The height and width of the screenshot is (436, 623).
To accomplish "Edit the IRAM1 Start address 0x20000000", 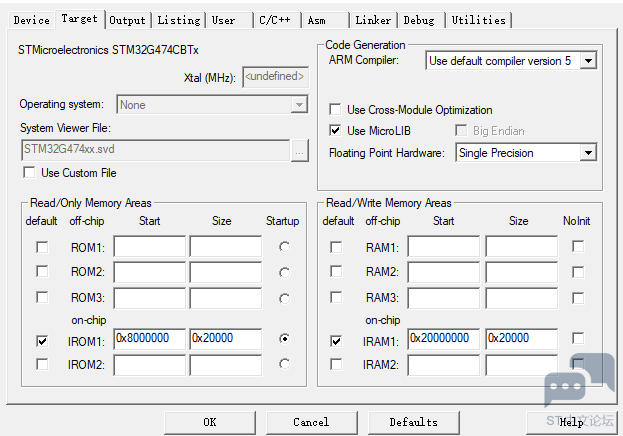I will tap(444, 339).
